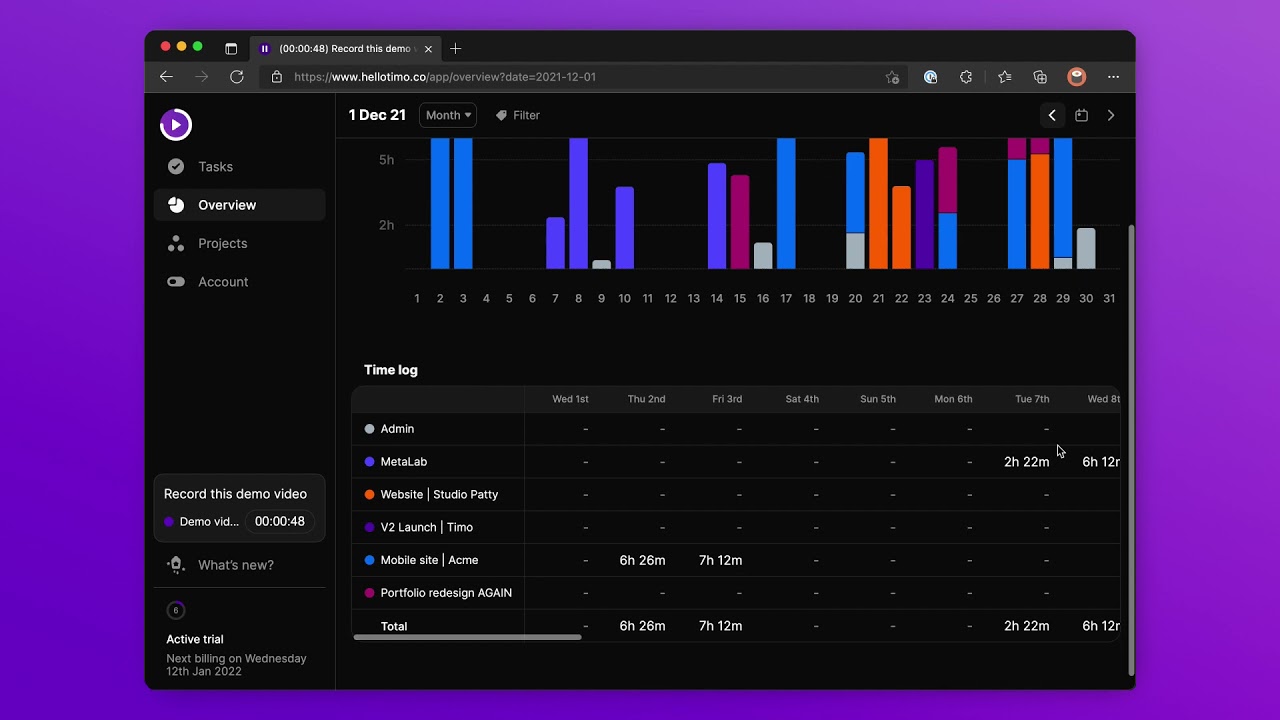
Task: Click the MetaLab purple color dot
Action: click(370, 462)
